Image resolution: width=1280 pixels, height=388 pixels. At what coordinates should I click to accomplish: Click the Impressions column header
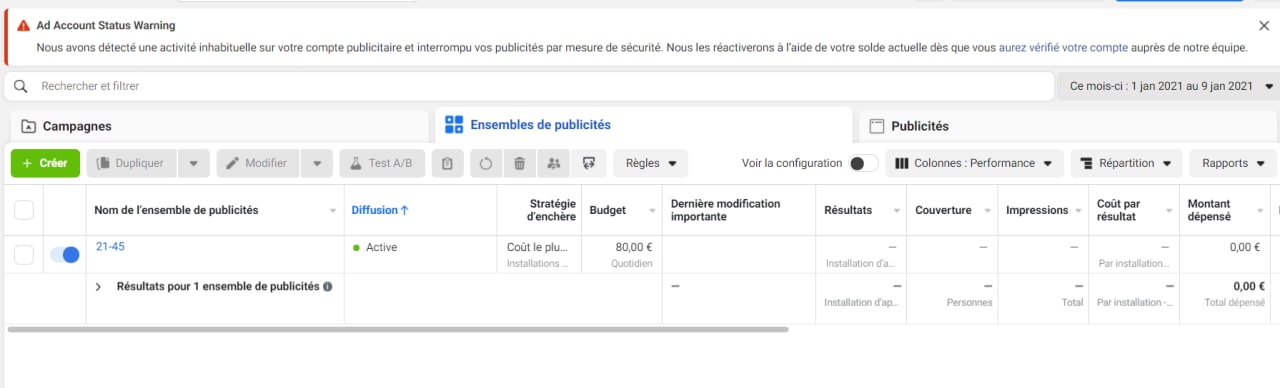[1042, 210]
